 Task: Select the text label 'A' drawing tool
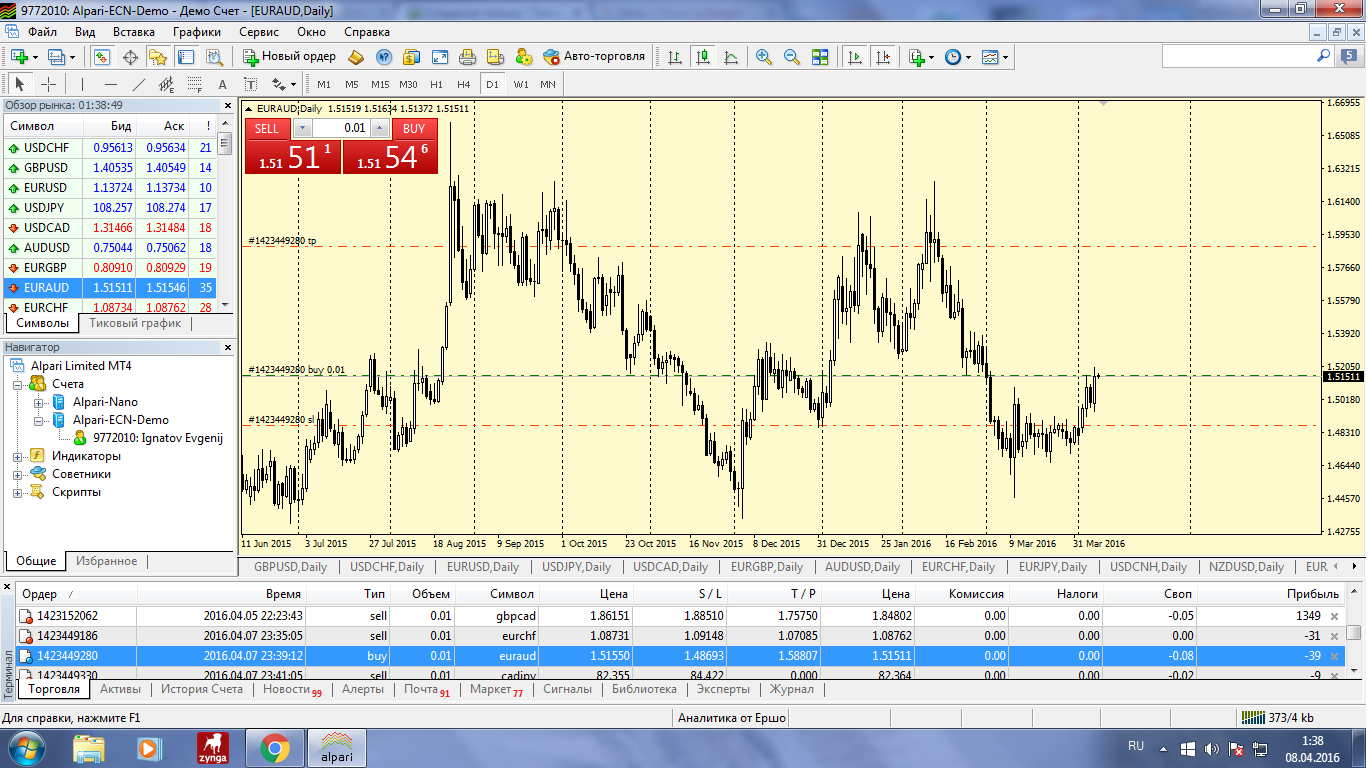[x=222, y=85]
